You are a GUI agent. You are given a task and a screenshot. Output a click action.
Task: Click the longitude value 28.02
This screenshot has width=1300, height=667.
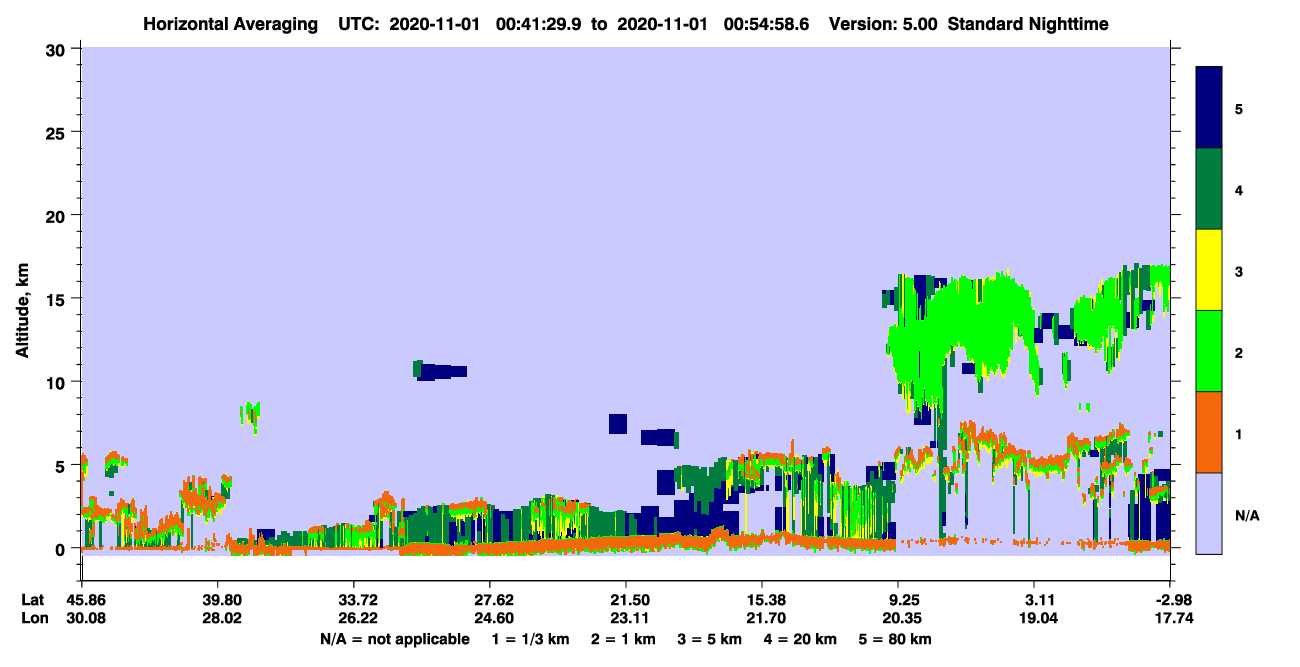217,618
